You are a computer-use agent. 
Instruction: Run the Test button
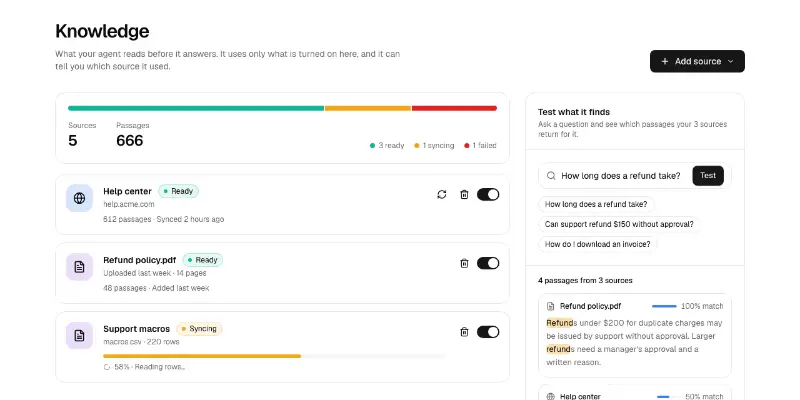[x=708, y=176]
